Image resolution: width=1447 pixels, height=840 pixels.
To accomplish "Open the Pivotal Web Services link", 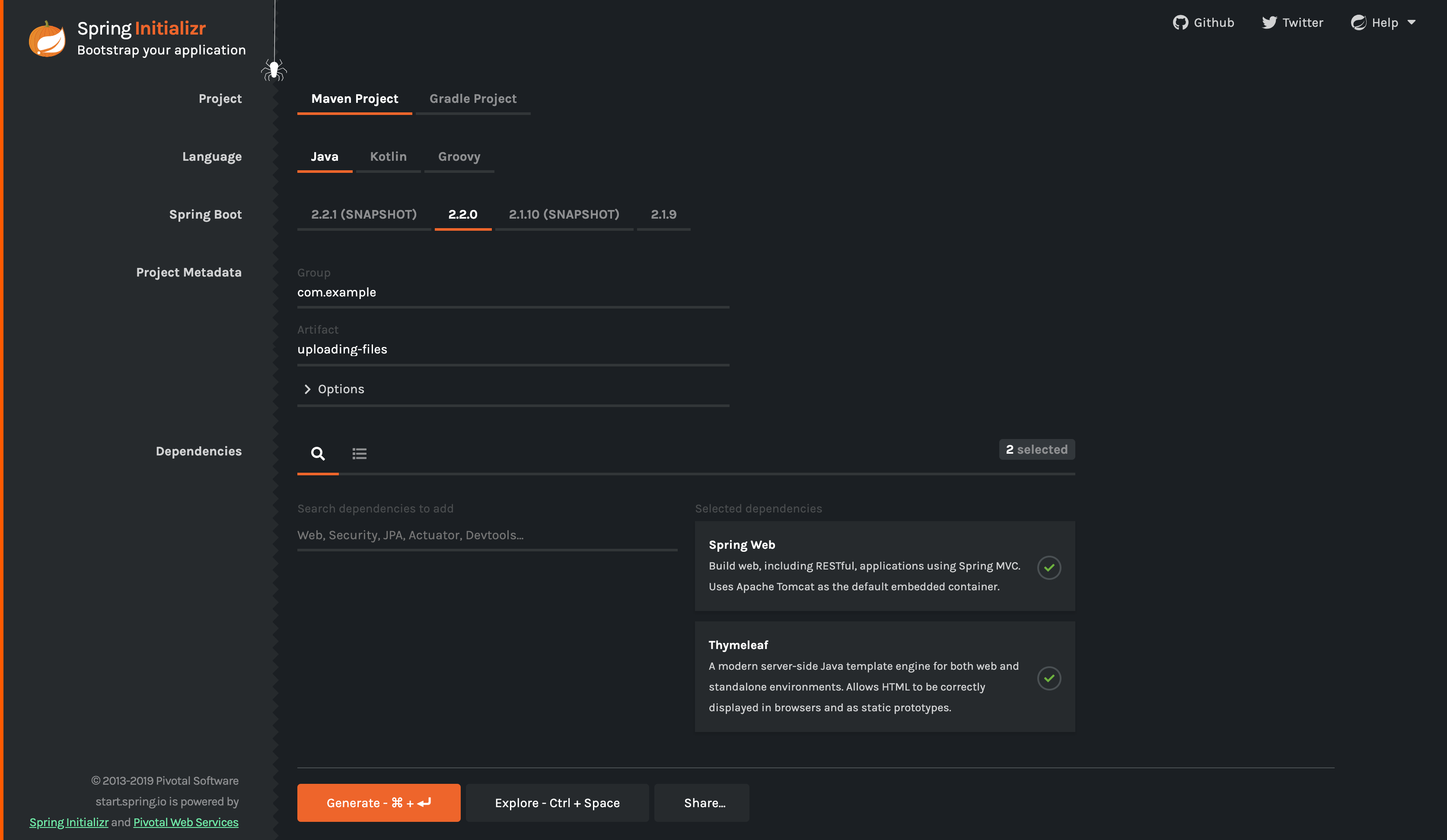I will point(185,822).
